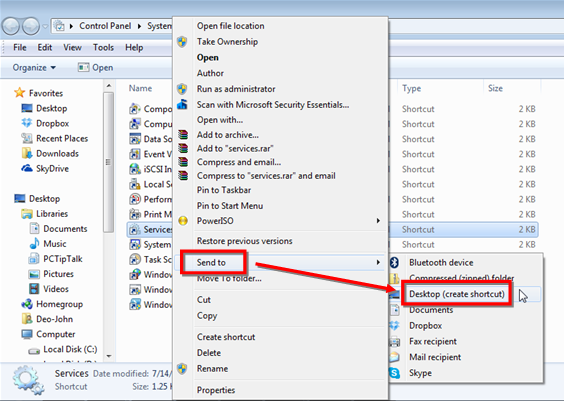The width and height of the screenshot is (564, 401).
Task: Click the Videos library icon
Action: pos(34,289)
